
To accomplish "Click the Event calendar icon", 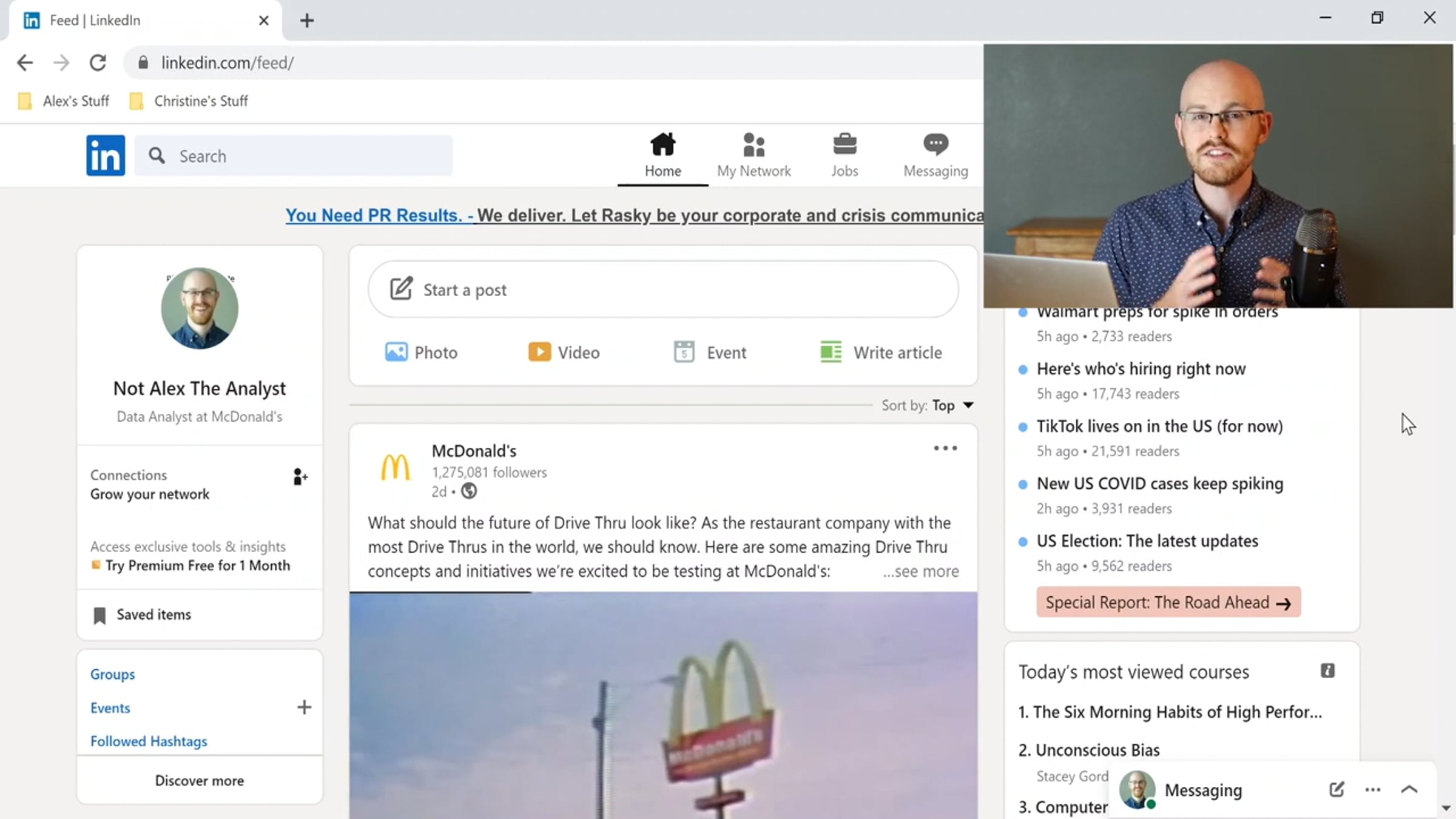I will 684,352.
